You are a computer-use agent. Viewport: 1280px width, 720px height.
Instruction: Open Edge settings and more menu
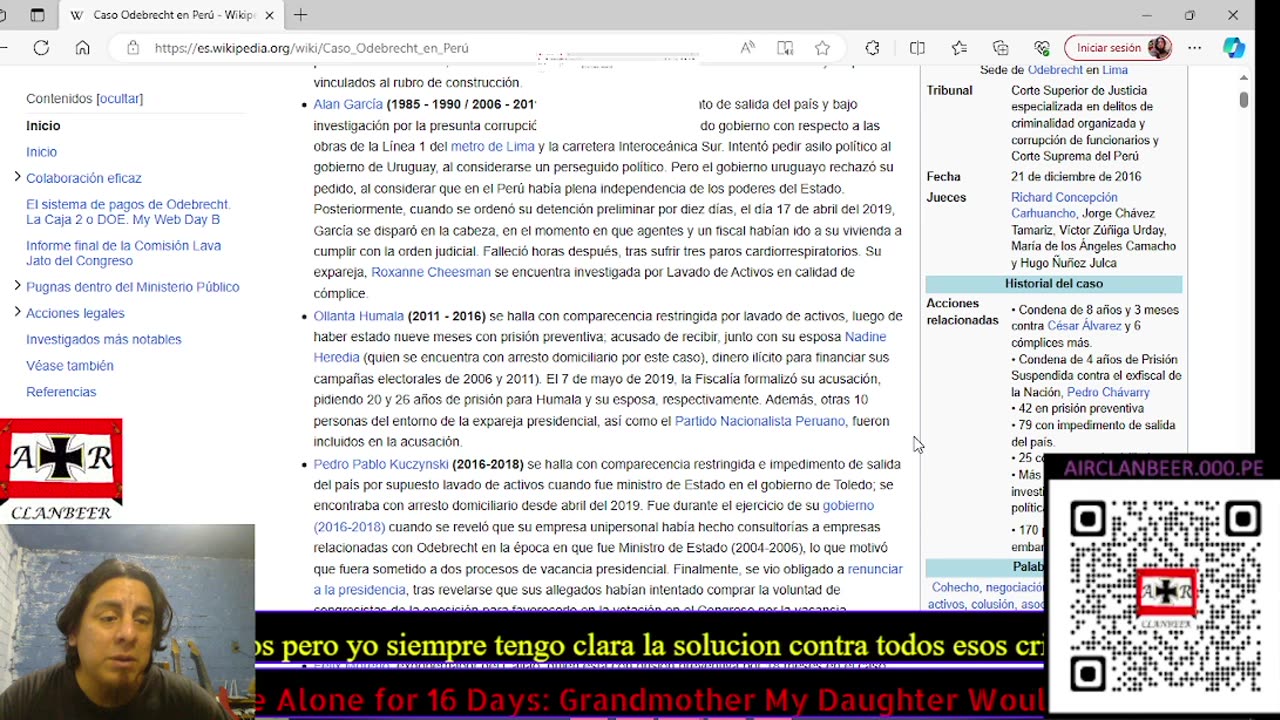pos(1195,48)
